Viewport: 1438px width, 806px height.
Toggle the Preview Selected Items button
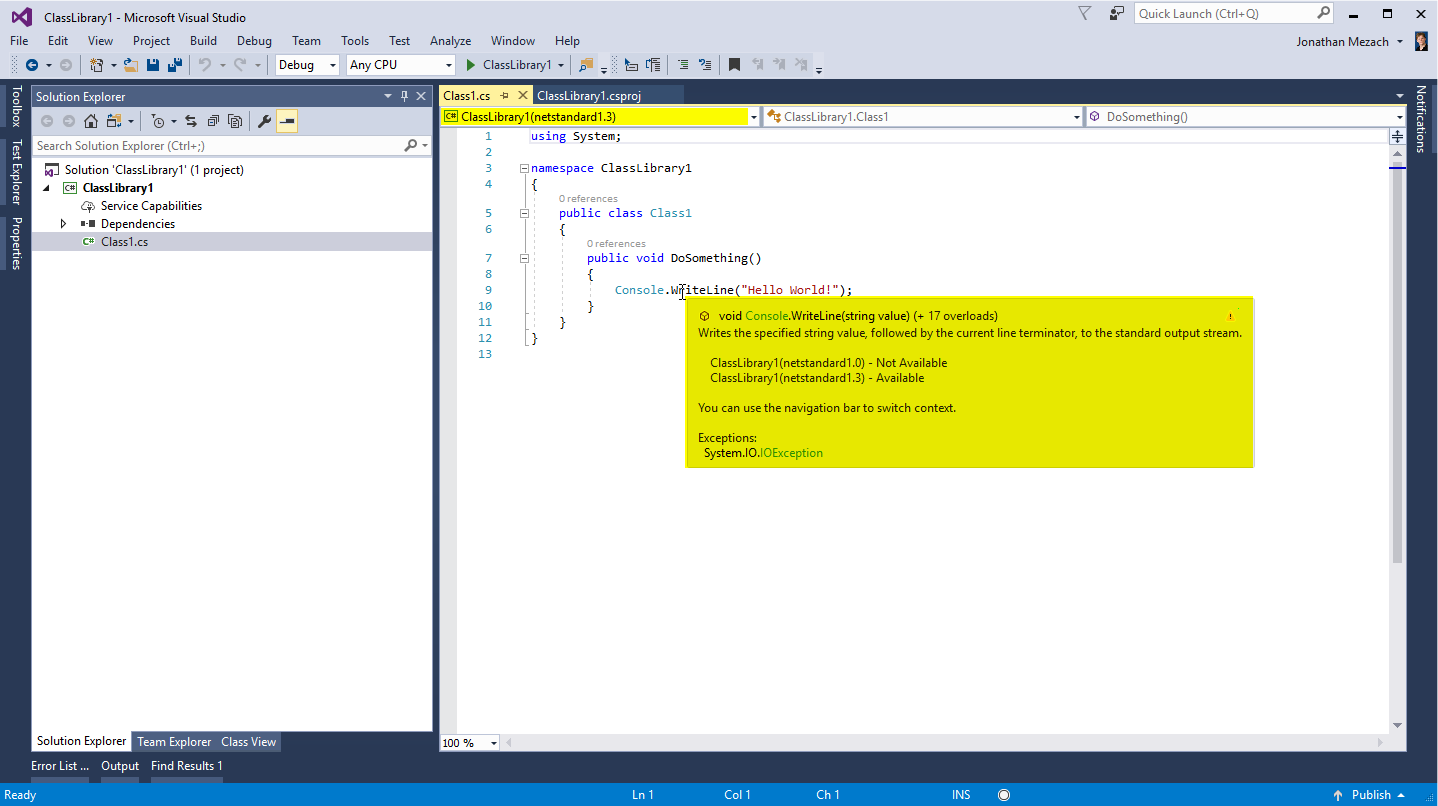click(x=287, y=121)
